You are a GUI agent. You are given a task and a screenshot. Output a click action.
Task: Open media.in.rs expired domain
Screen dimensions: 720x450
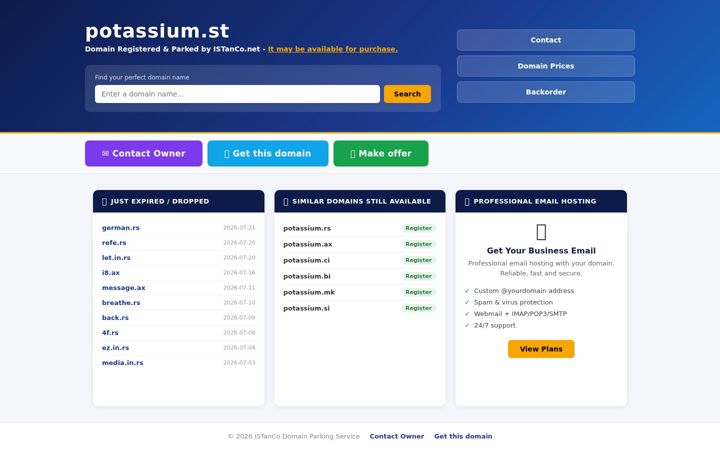(123, 363)
